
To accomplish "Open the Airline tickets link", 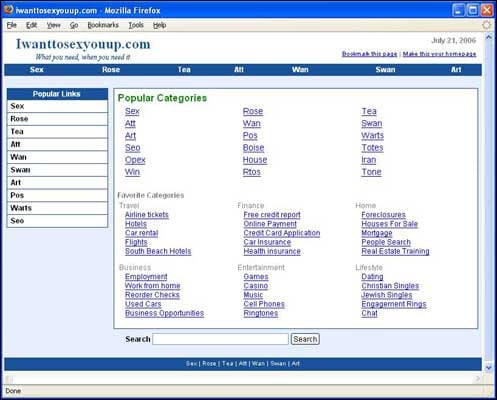I will tap(147, 215).
